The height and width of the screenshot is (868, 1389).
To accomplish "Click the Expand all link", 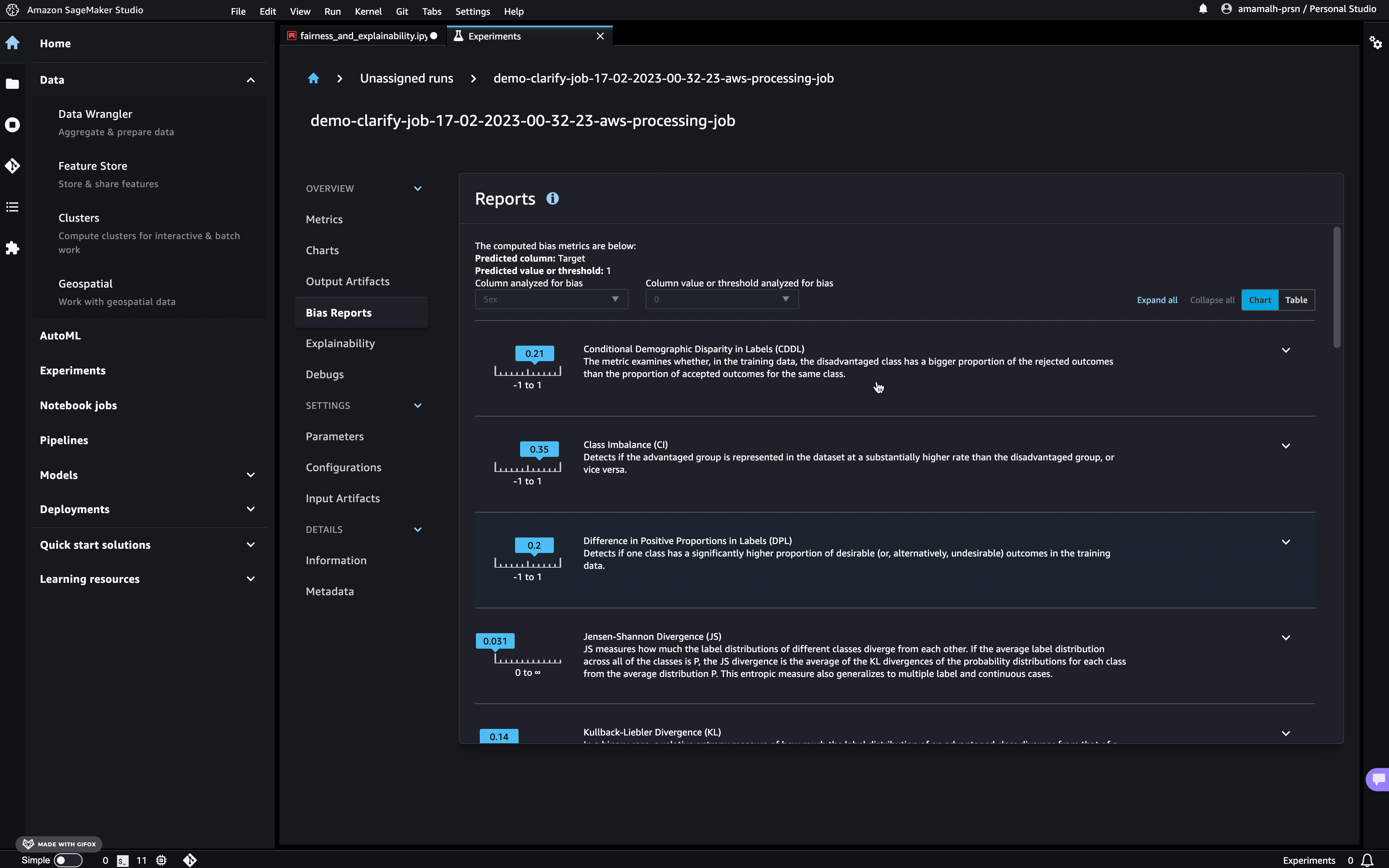I will coord(1156,300).
